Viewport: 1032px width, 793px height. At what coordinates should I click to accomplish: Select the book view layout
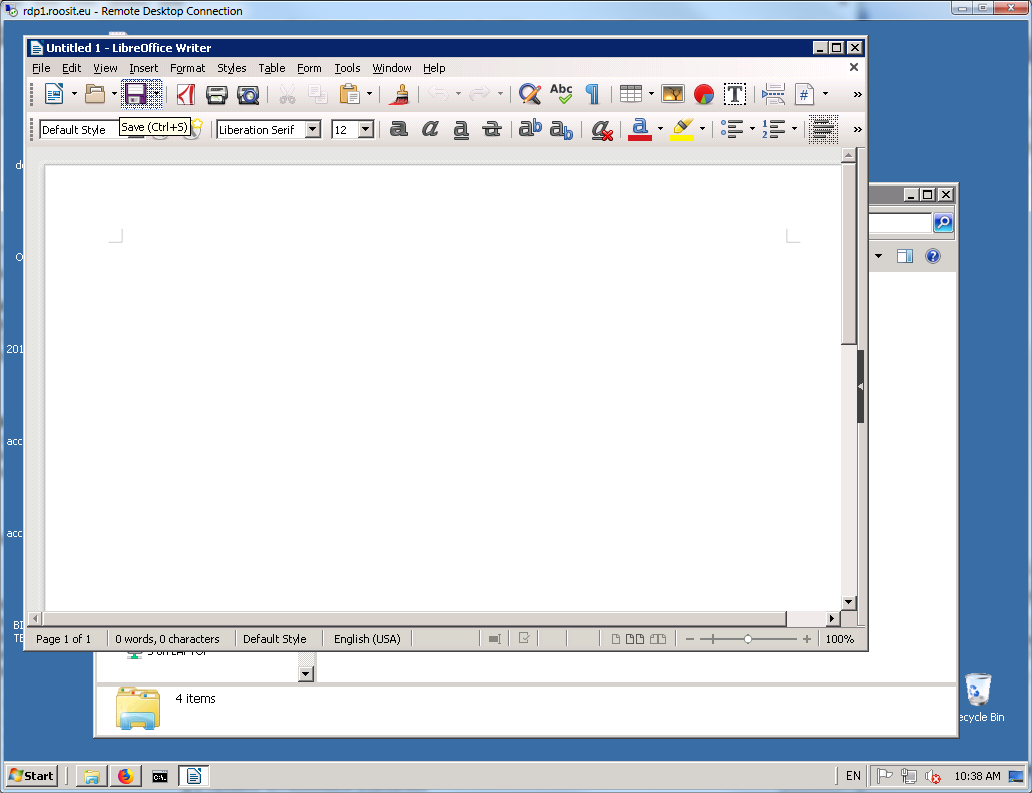658,639
